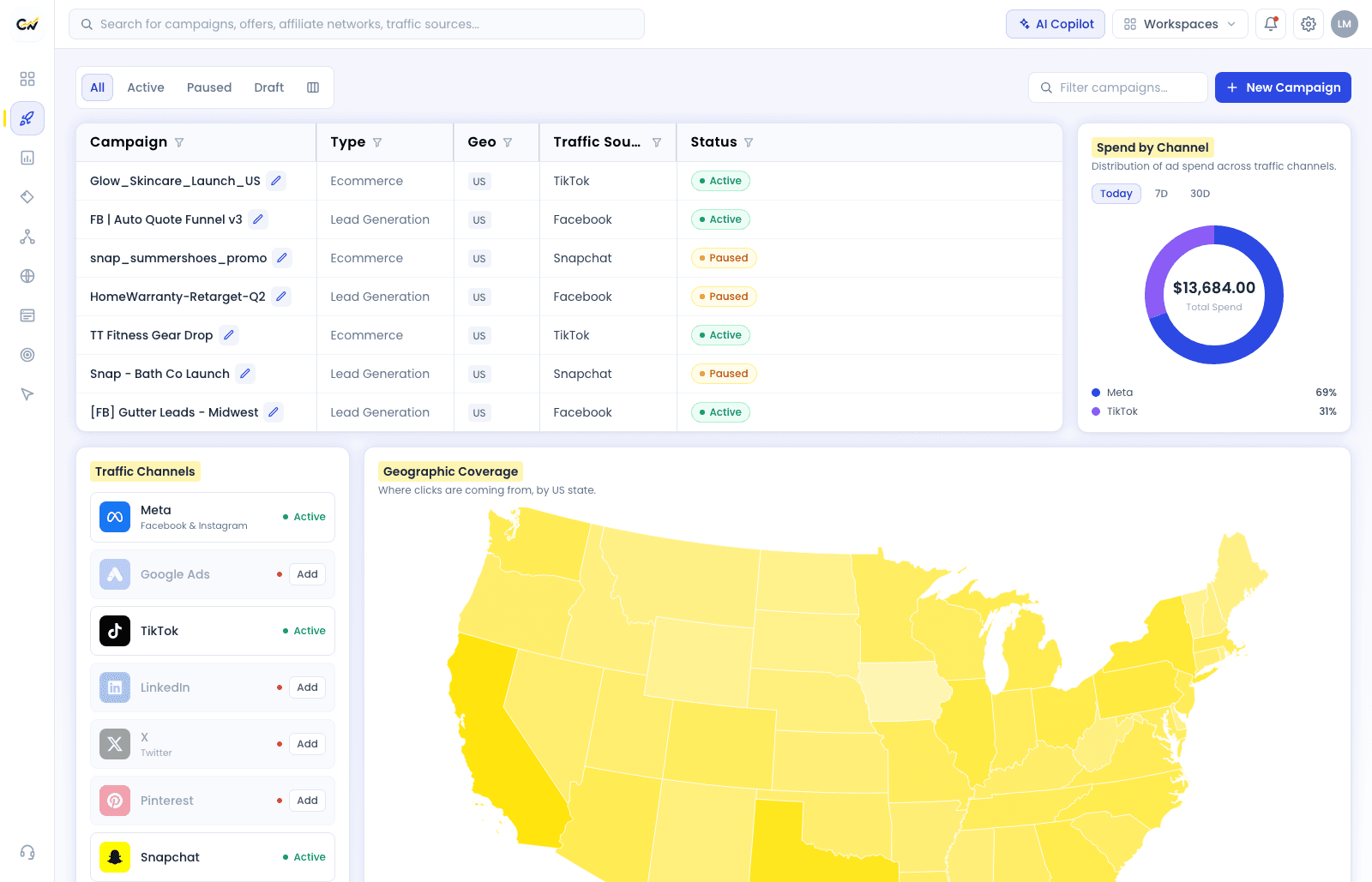Open the Traffic Source column filter

657,142
